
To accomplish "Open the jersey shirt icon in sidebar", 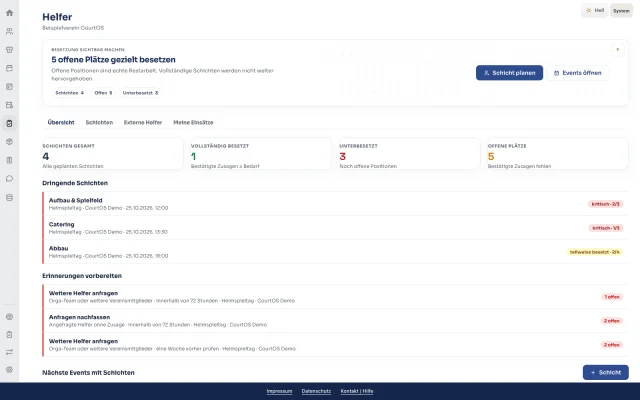I will click(x=9, y=50).
